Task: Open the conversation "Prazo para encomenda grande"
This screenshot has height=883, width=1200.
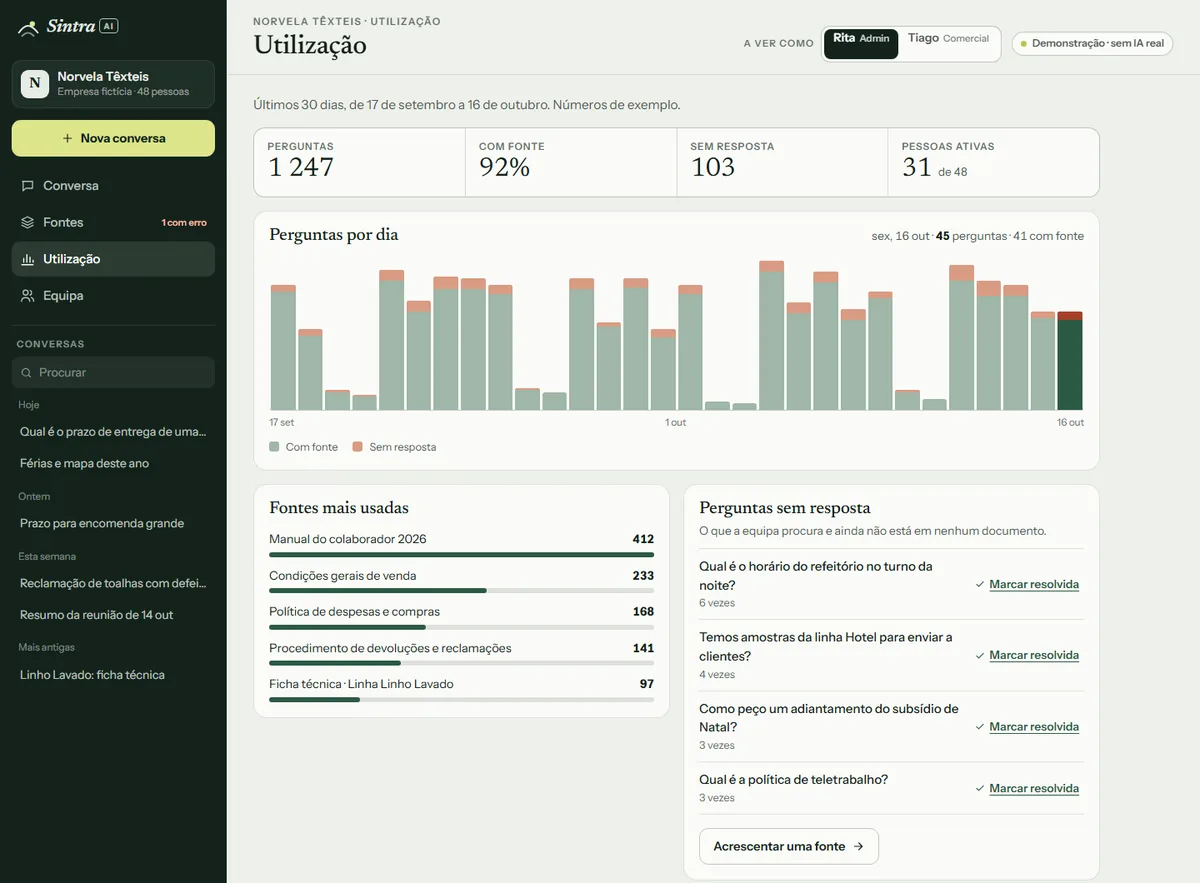Action: coord(113,523)
